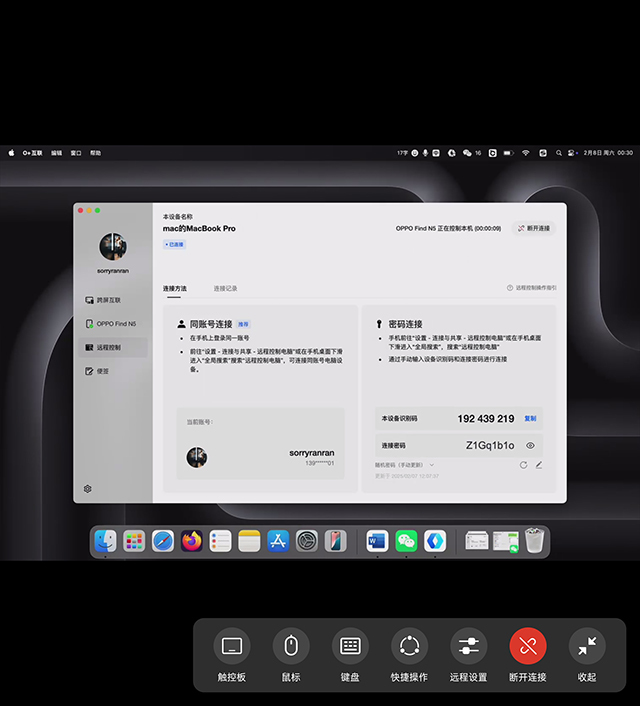This screenshot has width=640, height=706.
Task: Click microphone icon in menu bar
Action: tap(425, 153)
